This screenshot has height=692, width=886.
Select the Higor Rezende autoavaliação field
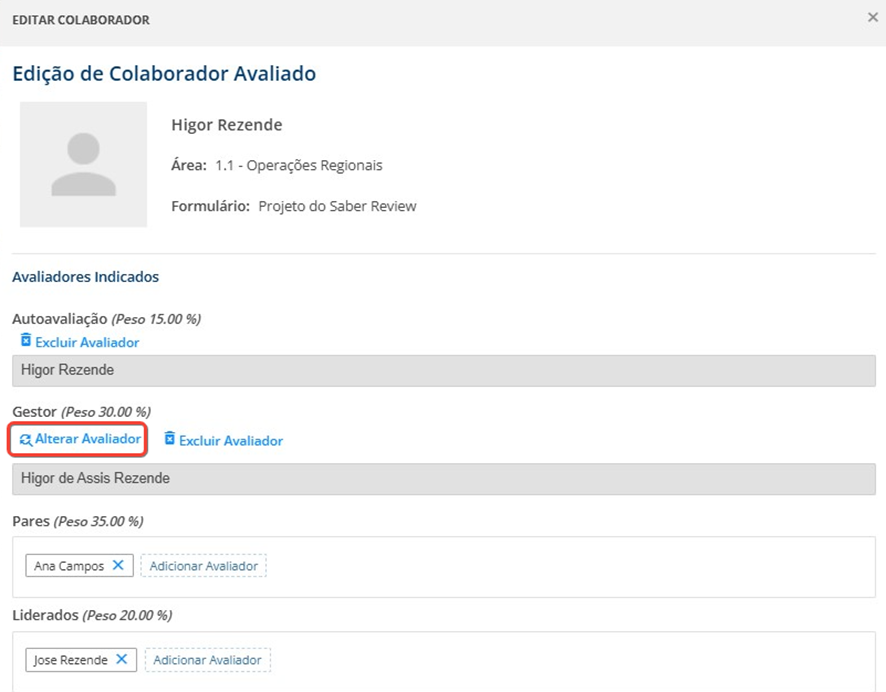(x=443, y=370)
